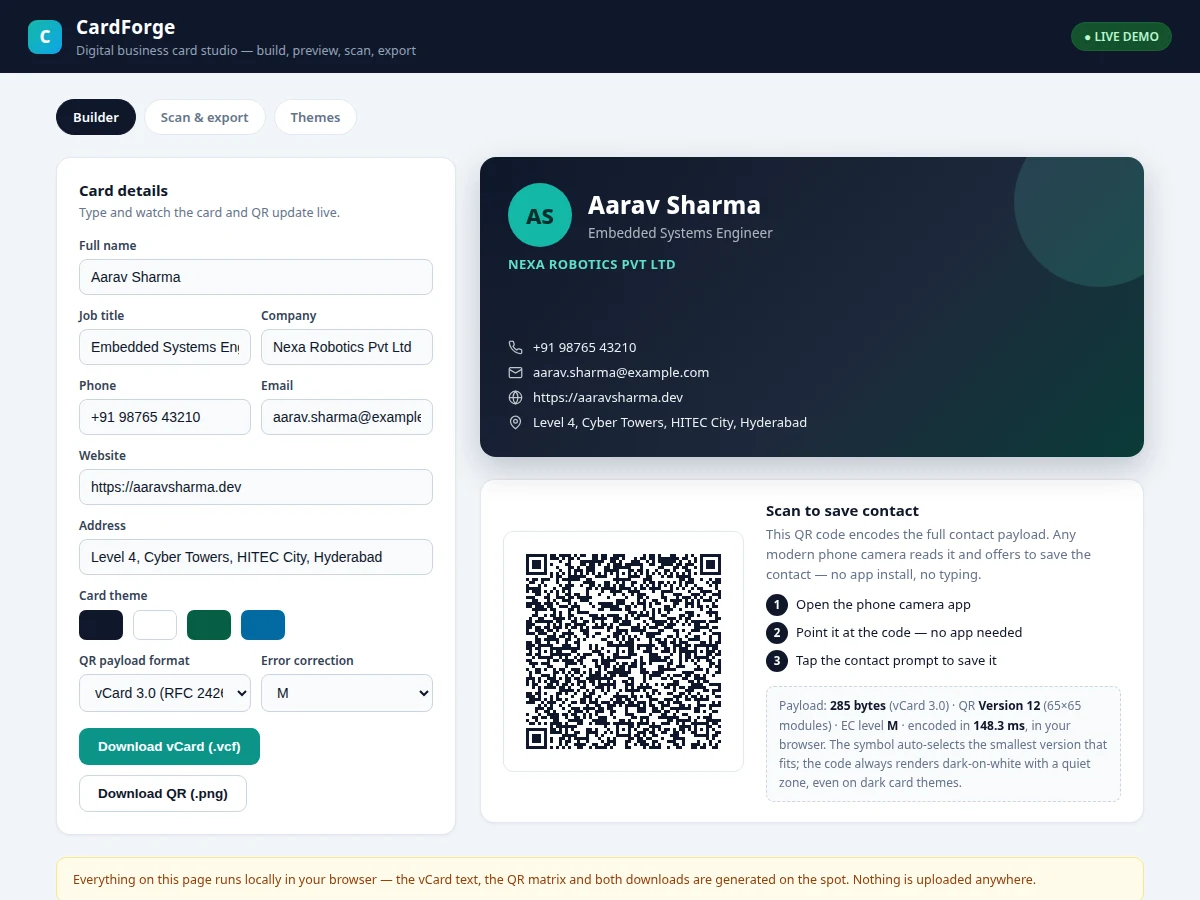Click the step 1 number badge
Screen dimensions: 1200x900
tap(777, 605)
